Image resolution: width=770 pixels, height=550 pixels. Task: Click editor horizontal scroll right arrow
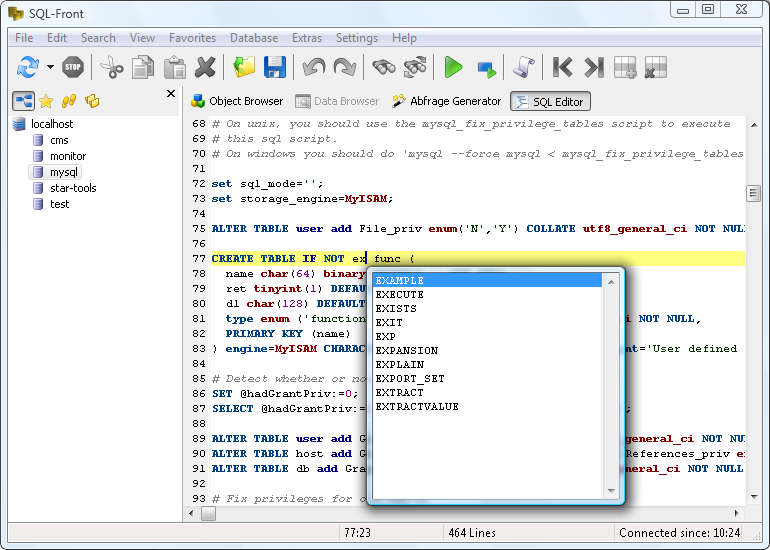coord(736,513)
